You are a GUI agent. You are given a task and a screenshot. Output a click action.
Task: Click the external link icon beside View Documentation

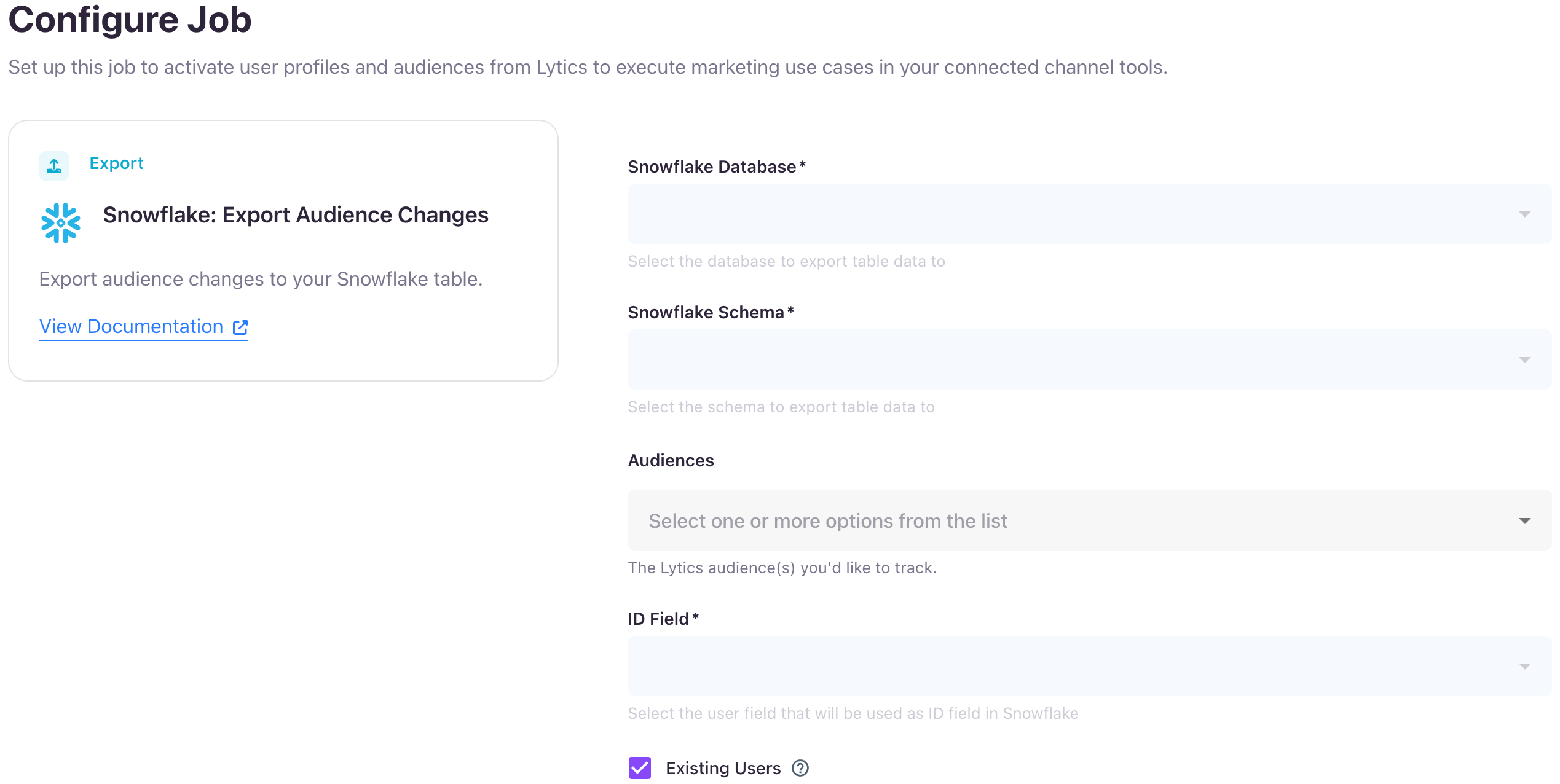click(240, 327)
